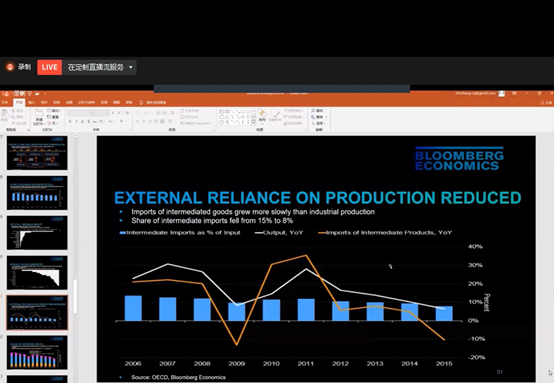Select the stacked colored bar chart slide thumbnail

[37, 353]
